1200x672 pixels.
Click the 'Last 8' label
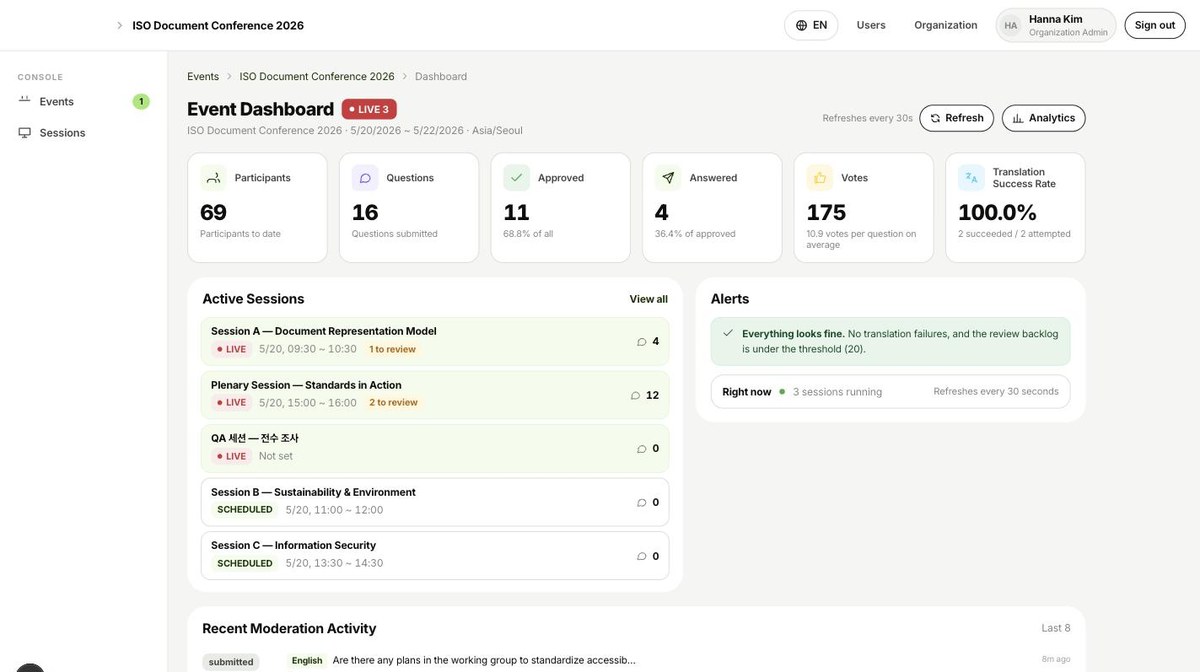[1056, 628]
